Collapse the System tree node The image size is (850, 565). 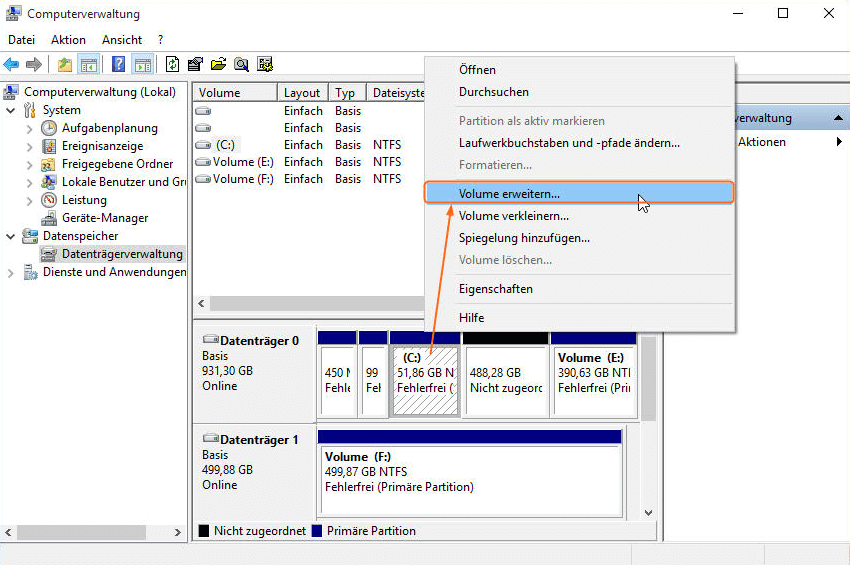pos(11,110)
